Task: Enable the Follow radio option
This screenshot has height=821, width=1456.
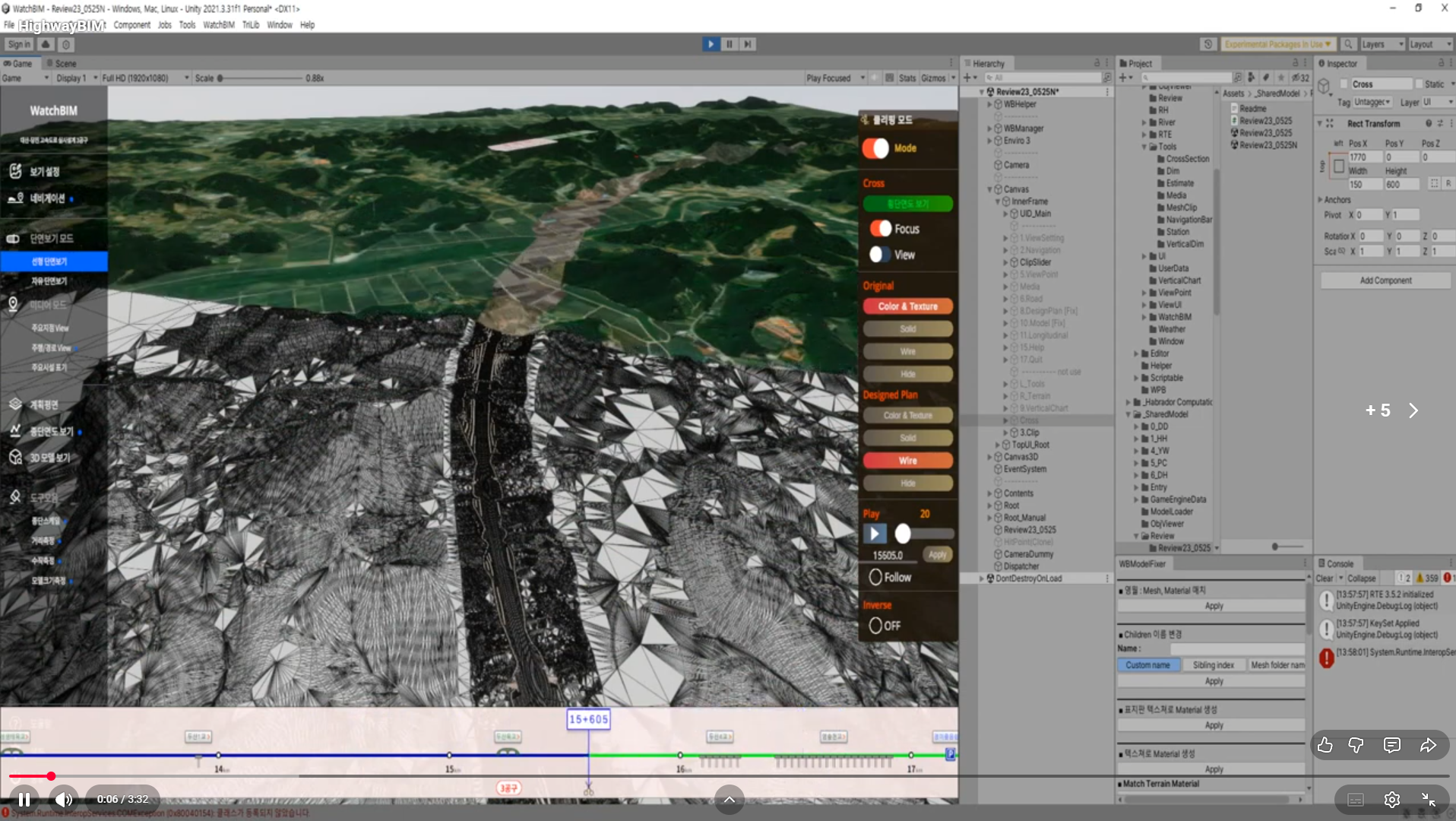Action: pos(875,578)
